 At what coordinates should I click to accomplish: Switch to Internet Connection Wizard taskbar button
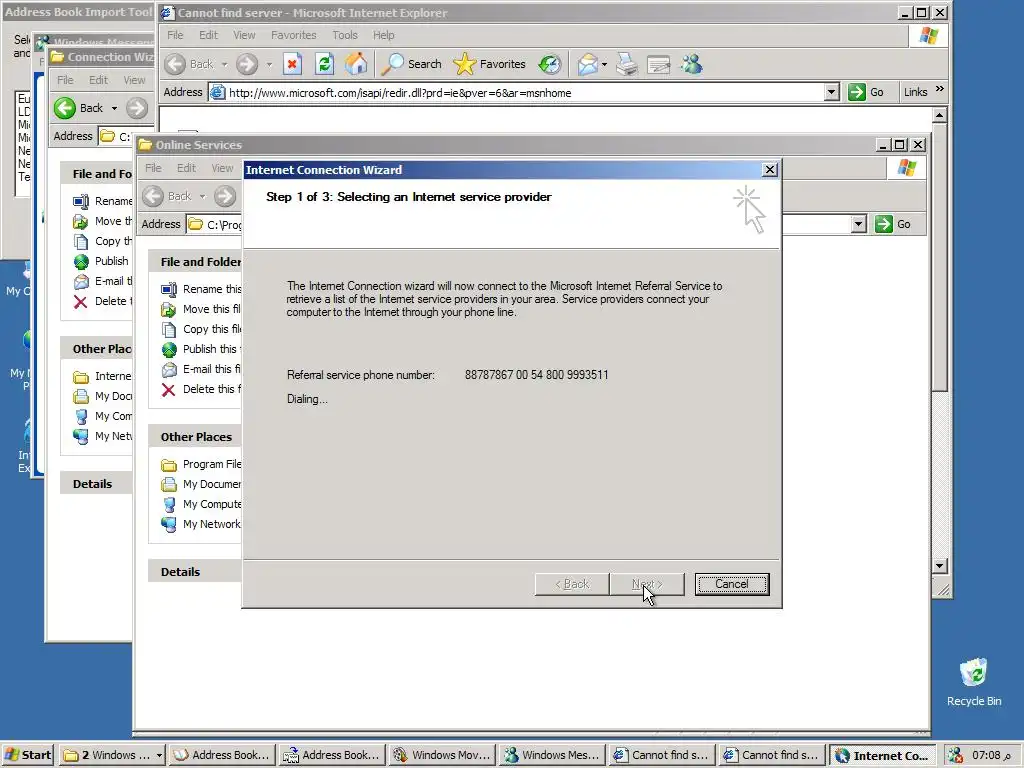coord(884,755)
